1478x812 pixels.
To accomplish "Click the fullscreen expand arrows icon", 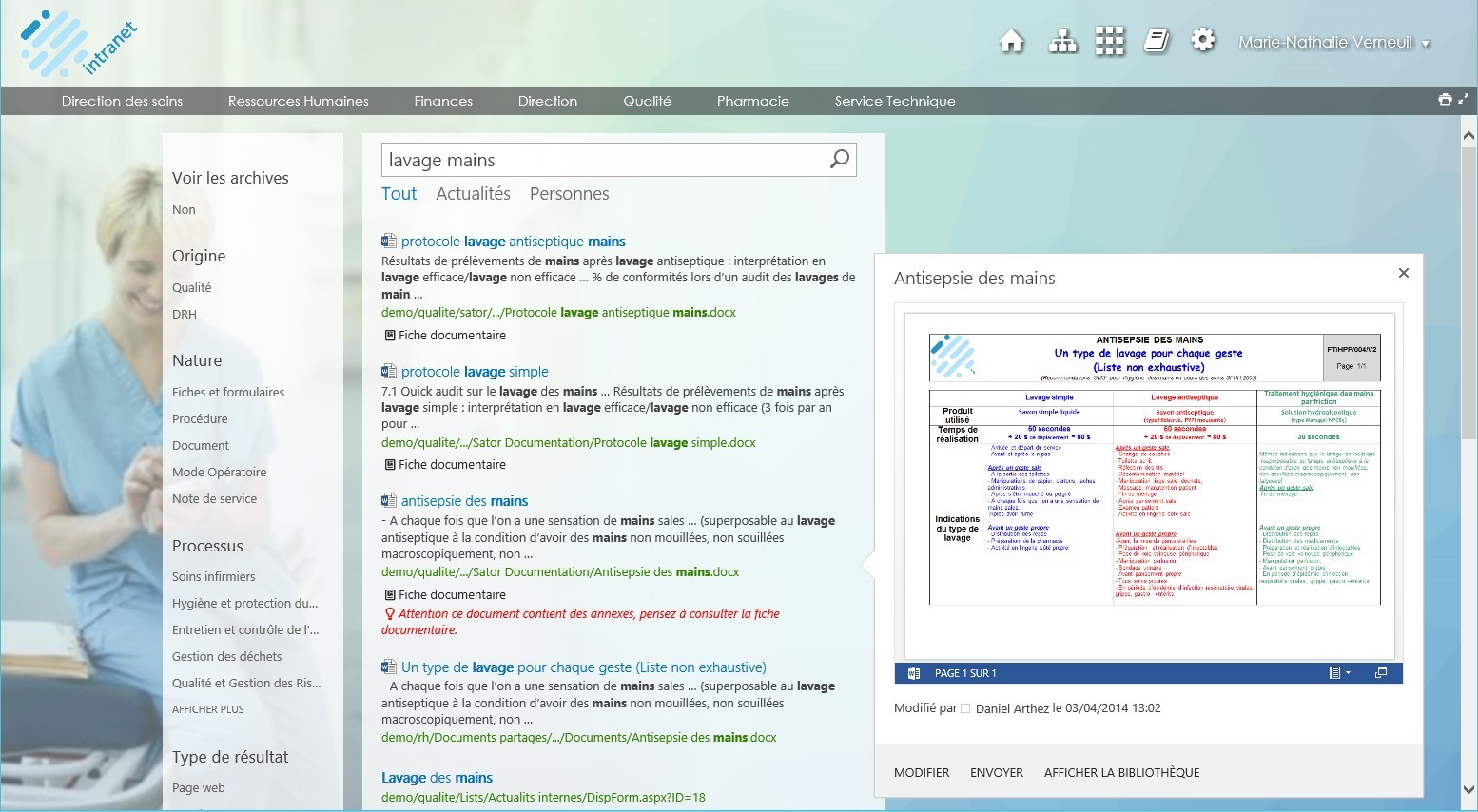I will point(1463,99).
